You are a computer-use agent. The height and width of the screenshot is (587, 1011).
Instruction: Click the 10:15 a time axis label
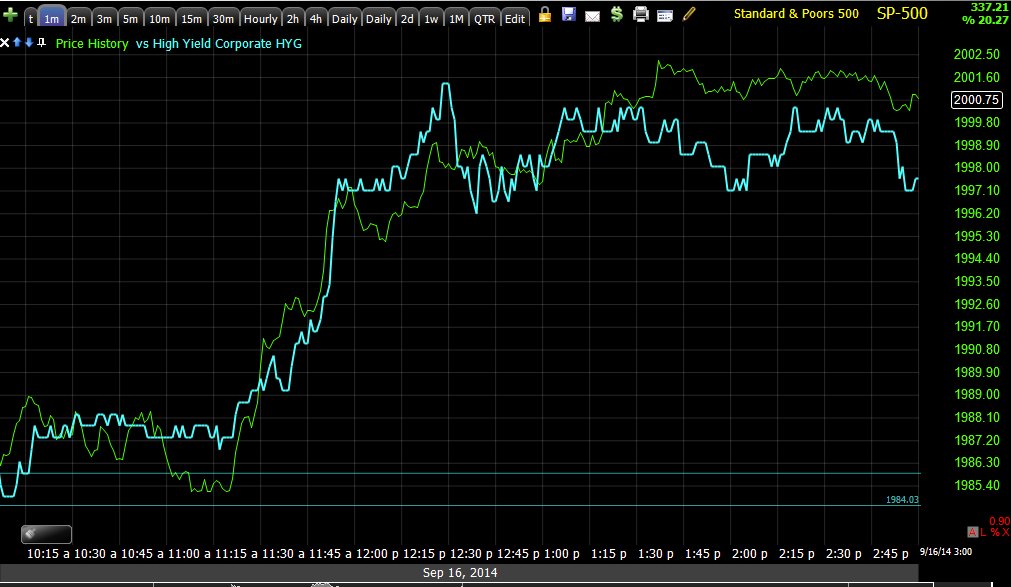tap(48, 553)
